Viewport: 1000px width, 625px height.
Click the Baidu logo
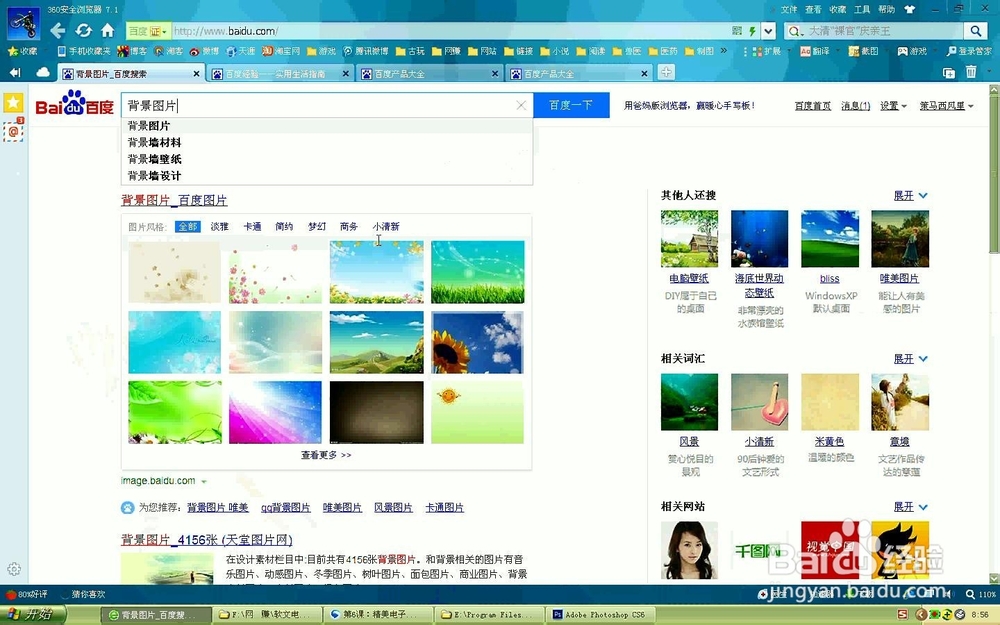(x=75, y=104)
